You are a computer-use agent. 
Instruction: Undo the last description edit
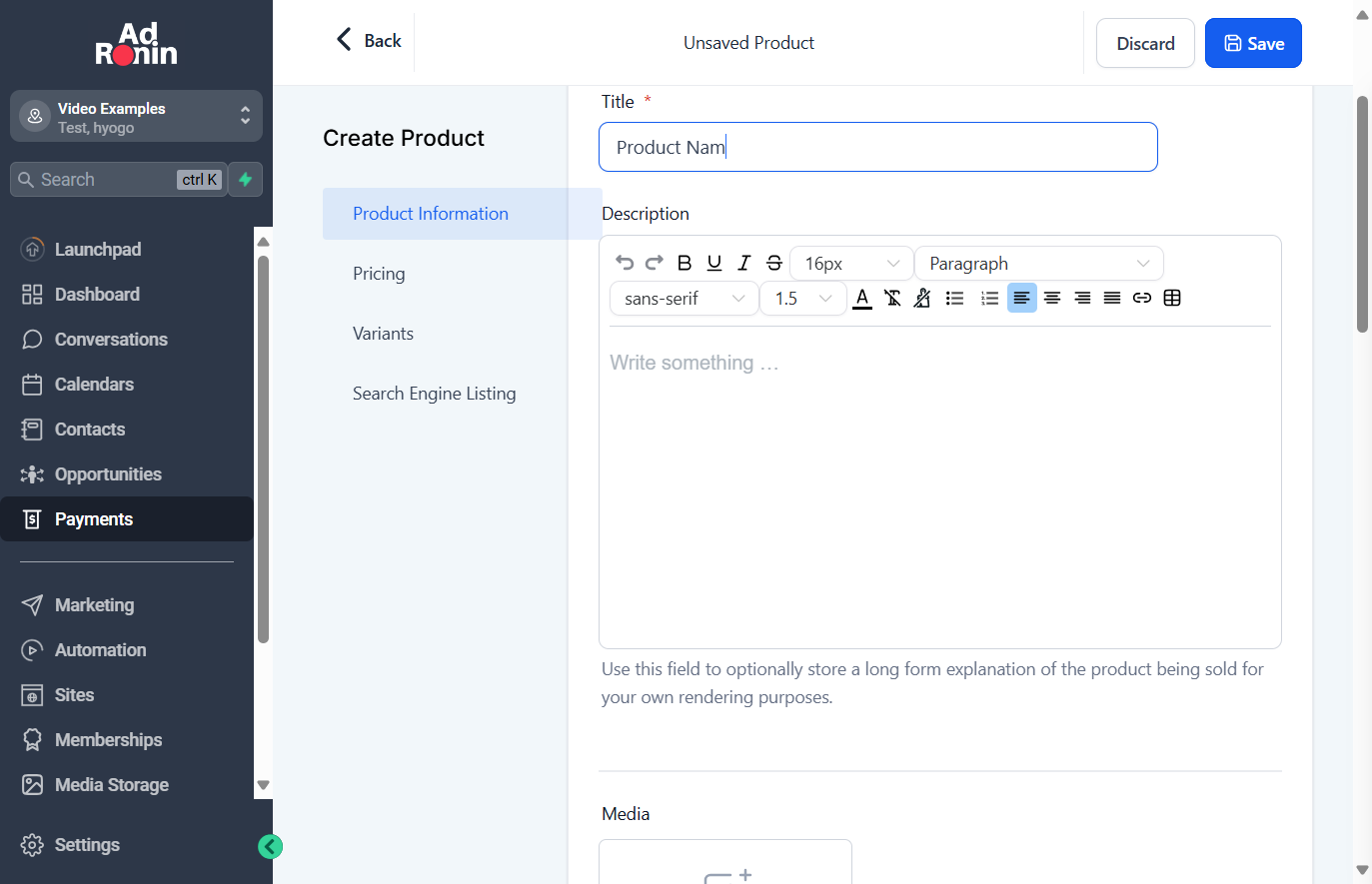[625, 263]
